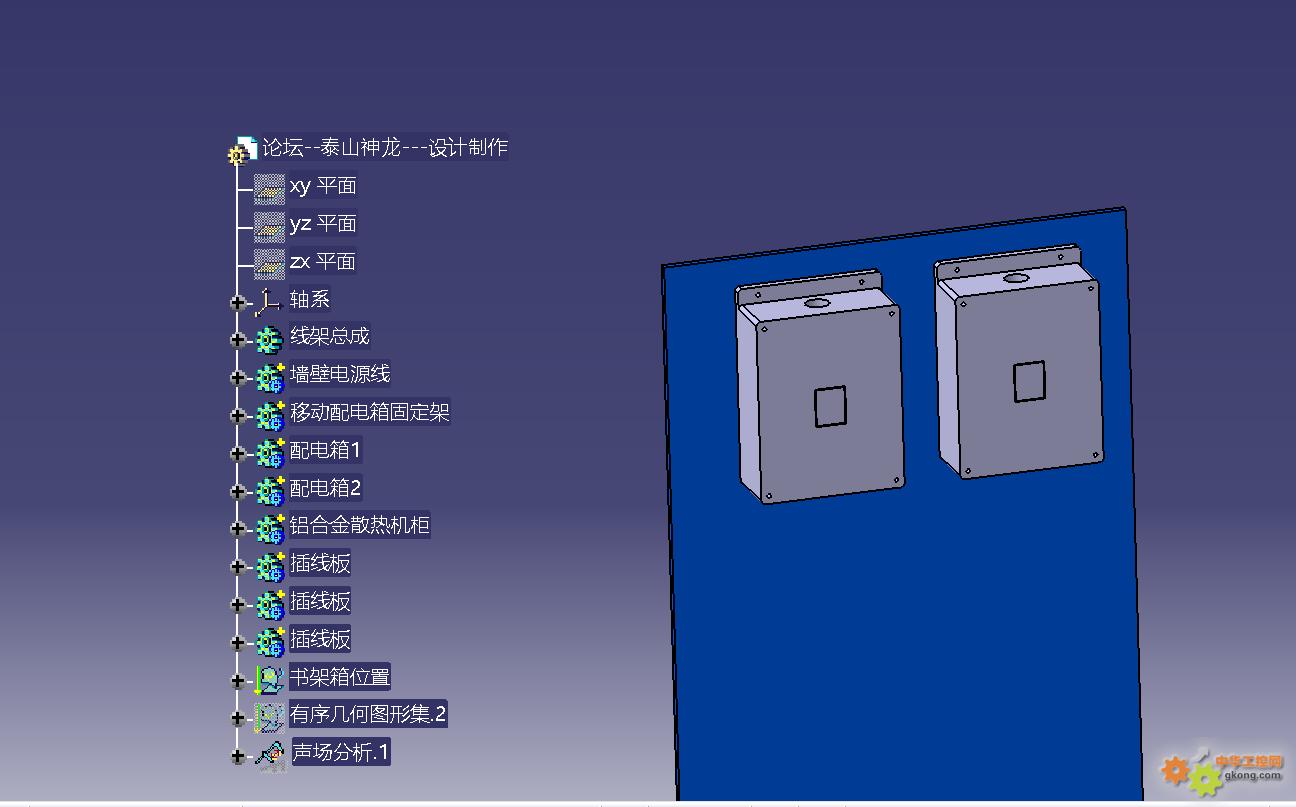Expand the 线架总成 tree node
Viewport: 1296px width, 807px height.
237,340
